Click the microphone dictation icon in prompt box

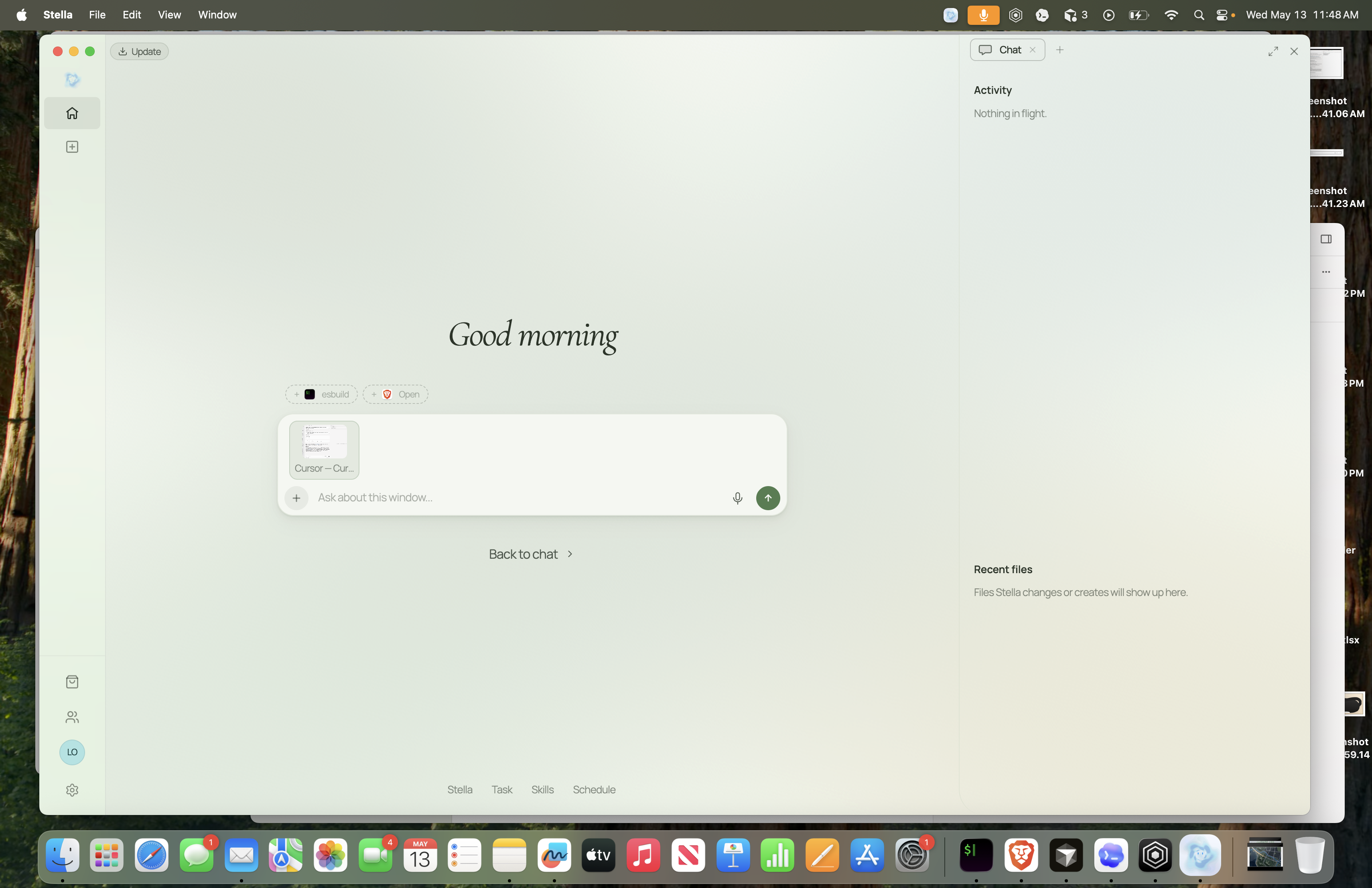click(737, 498)
